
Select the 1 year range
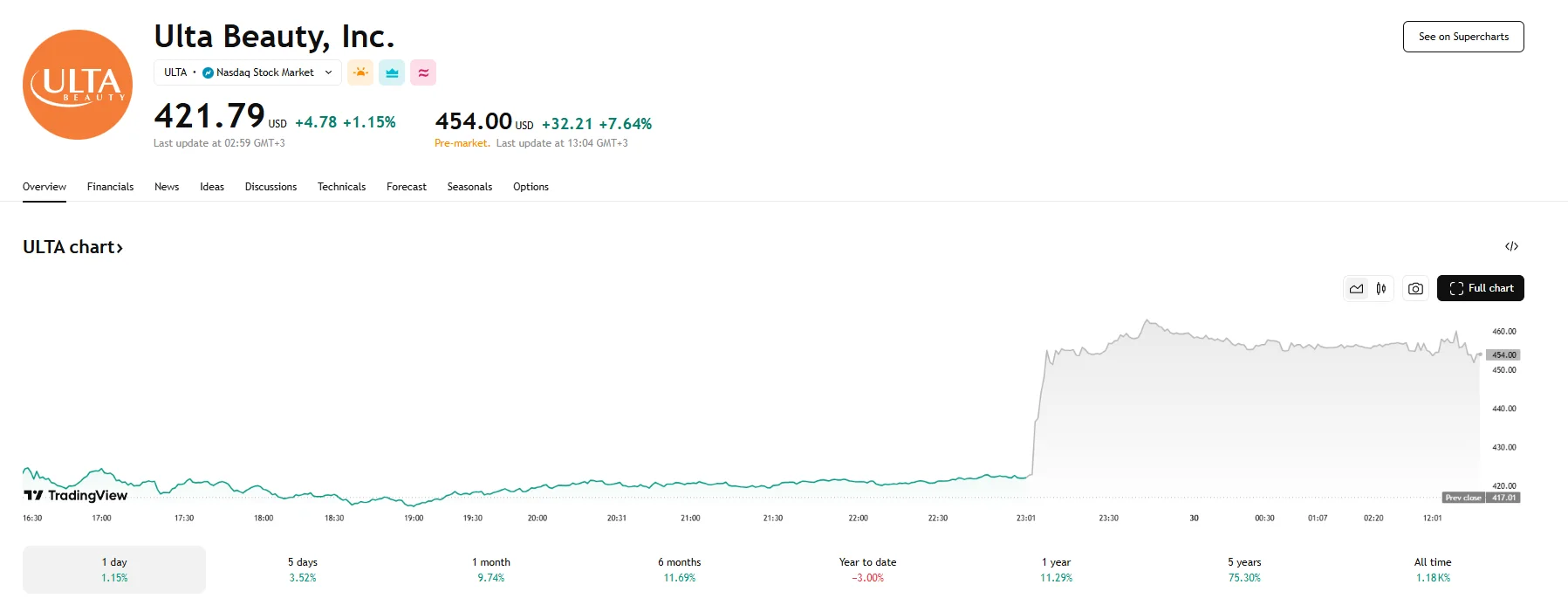pyautogui.click(x=1056, y=569)
